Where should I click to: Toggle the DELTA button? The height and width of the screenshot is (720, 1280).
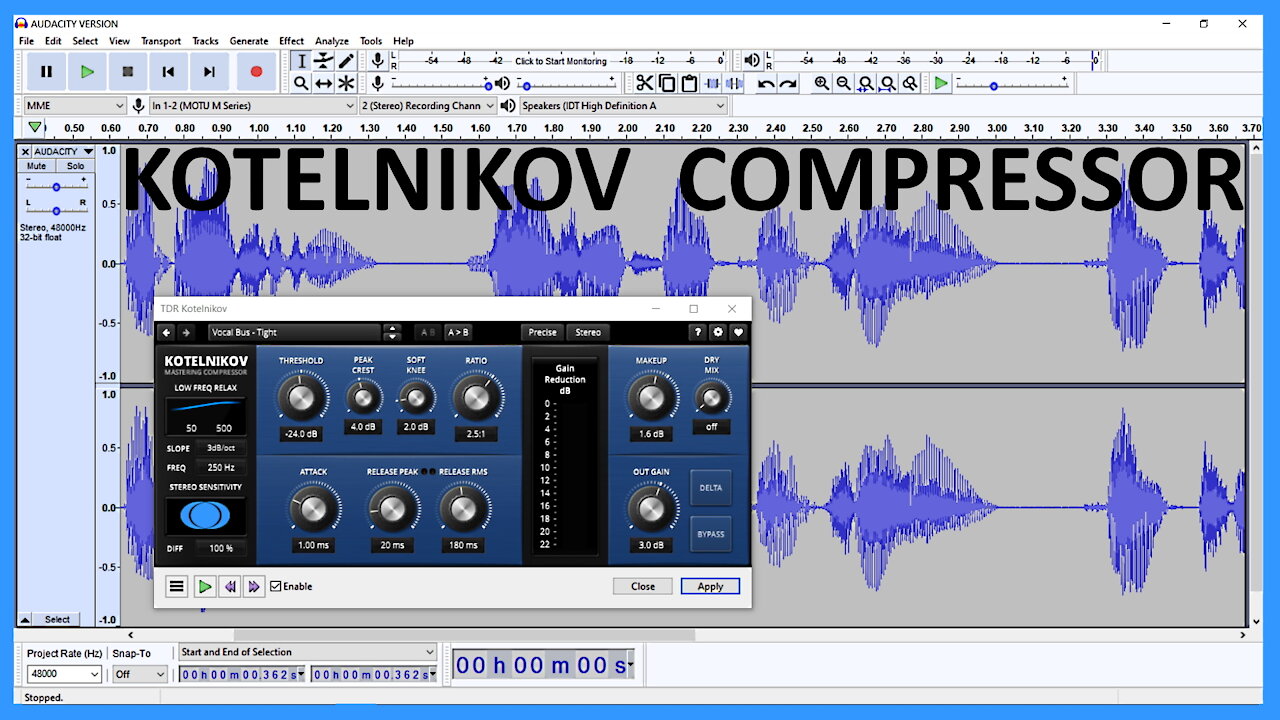pyautogui.click(x=711, y=488)
